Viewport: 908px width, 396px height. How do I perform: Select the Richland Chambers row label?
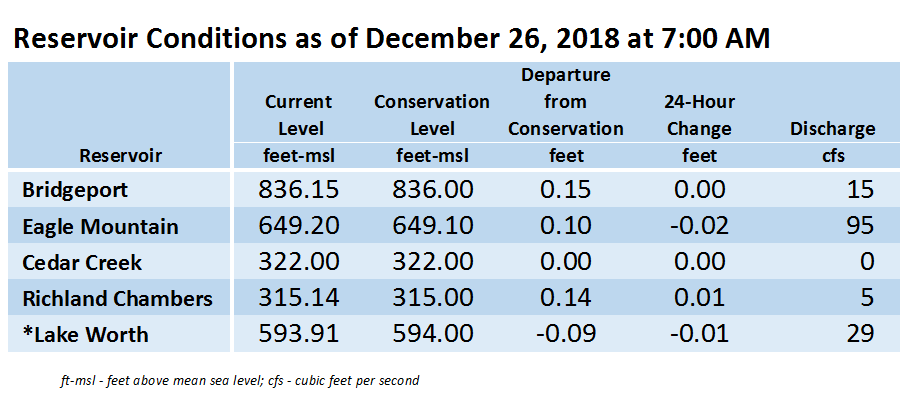pos(117,299)
